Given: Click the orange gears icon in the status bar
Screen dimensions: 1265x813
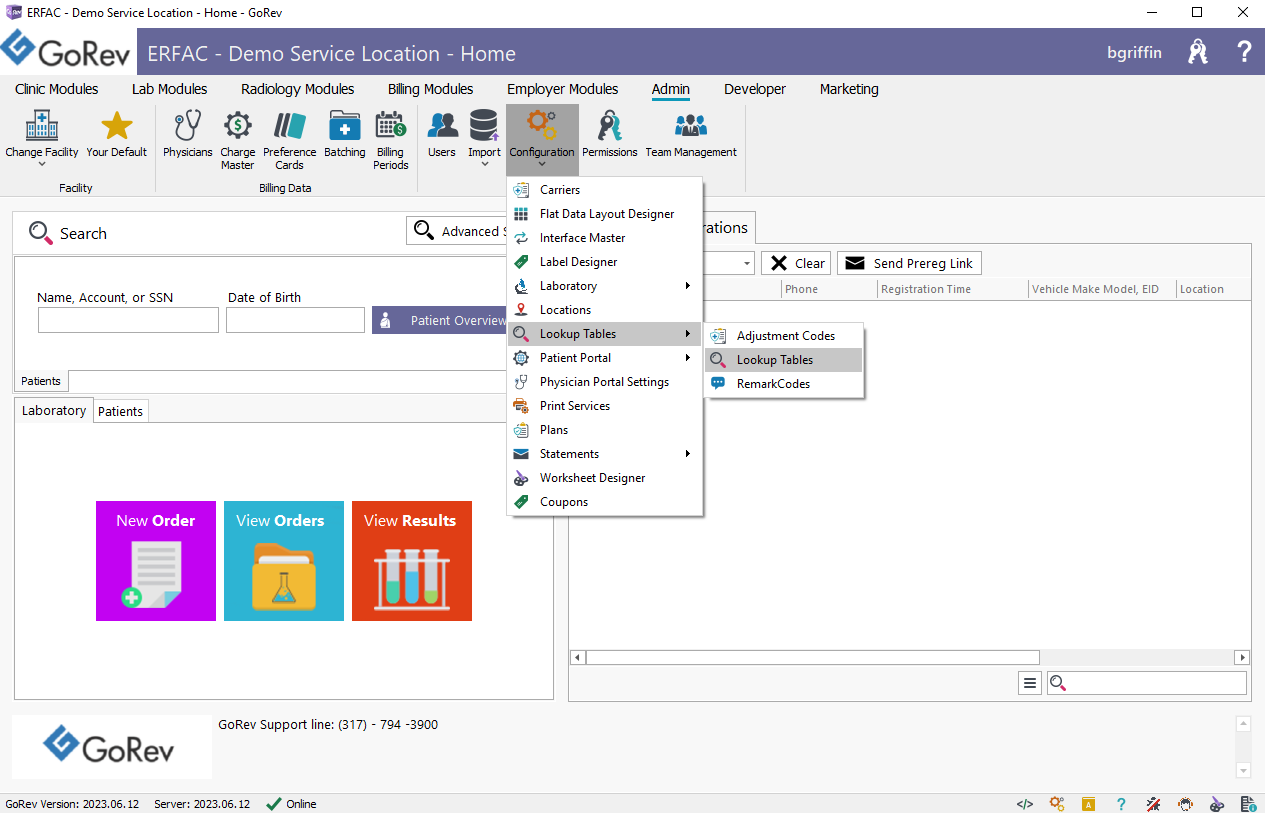Looking at the screenshot, I should click(1057, 804).
